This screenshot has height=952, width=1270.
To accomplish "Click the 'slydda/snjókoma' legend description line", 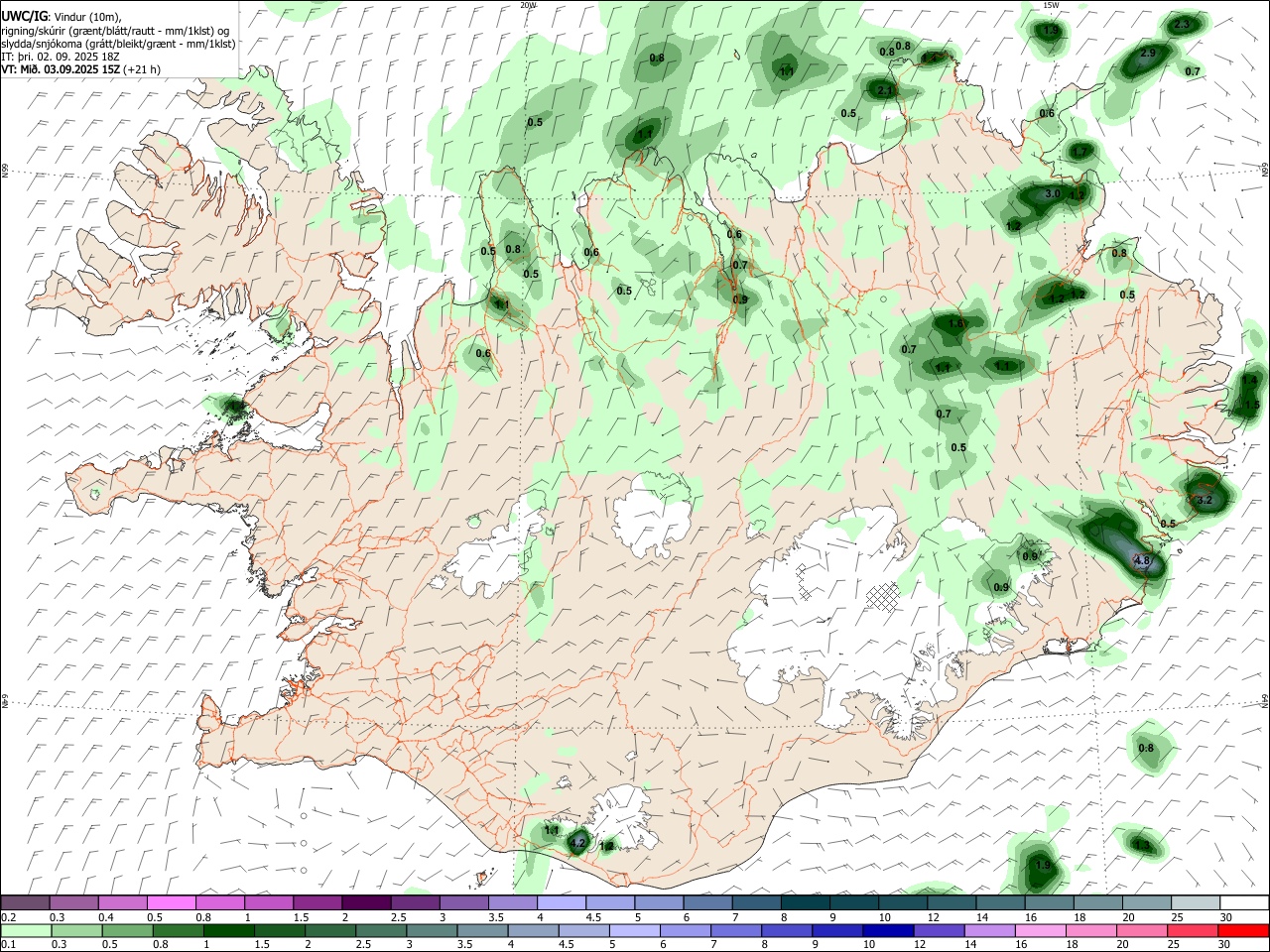I will click(x=119, y=44).
